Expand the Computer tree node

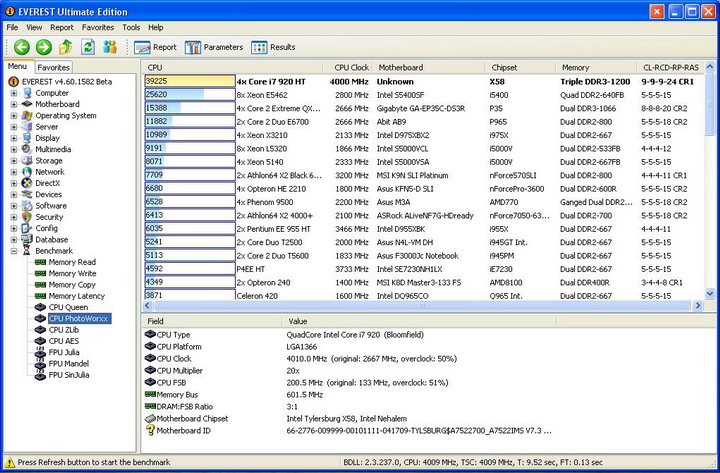click(14, 93)
